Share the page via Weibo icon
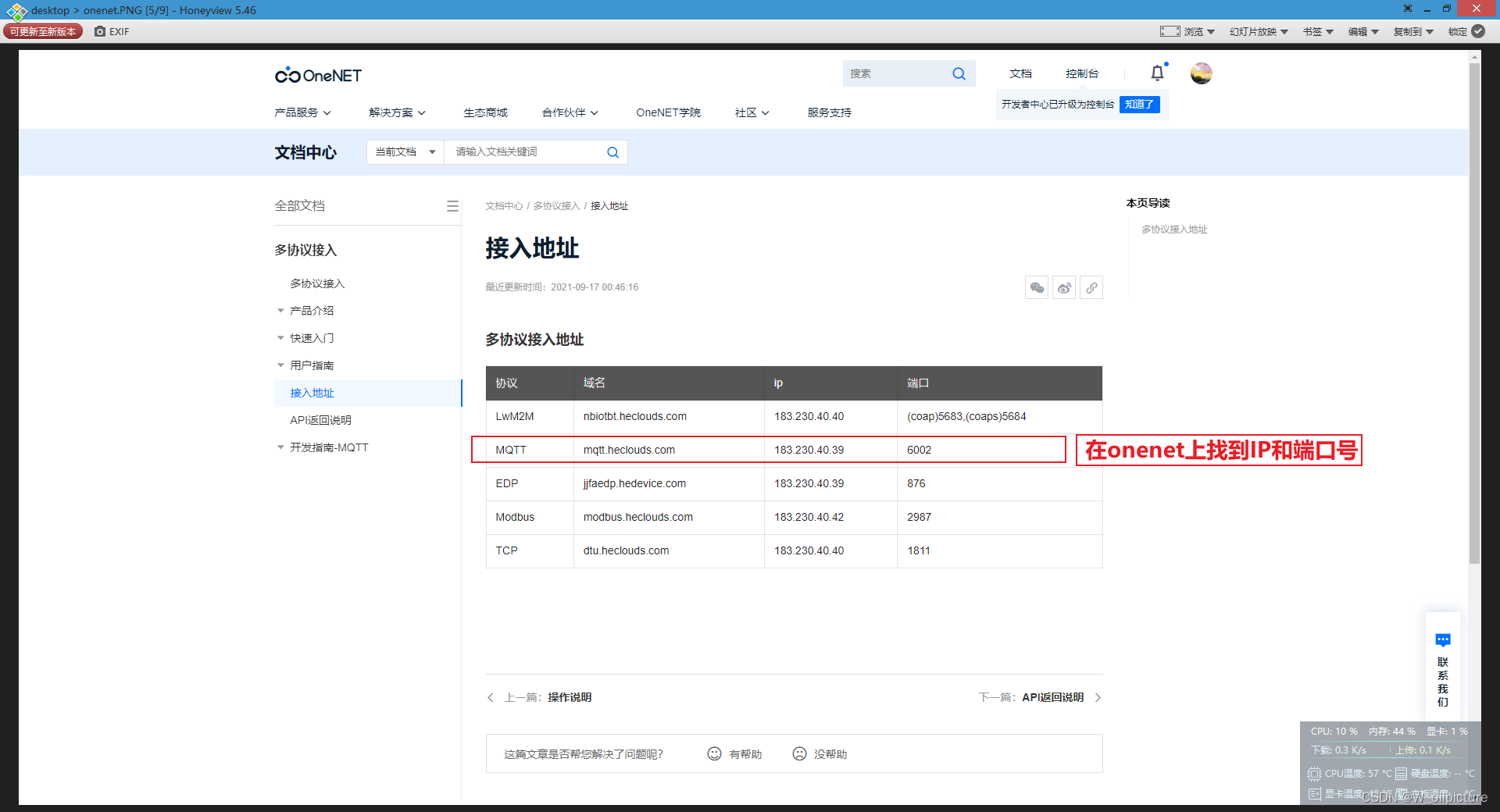The image size is (1500, 812). click(x=1064, y=287)
